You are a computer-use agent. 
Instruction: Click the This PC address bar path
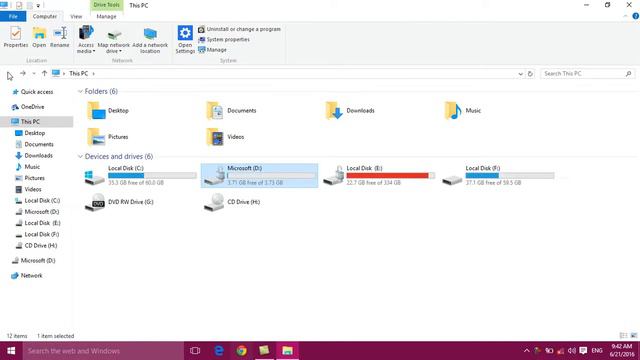coord(78,73)
